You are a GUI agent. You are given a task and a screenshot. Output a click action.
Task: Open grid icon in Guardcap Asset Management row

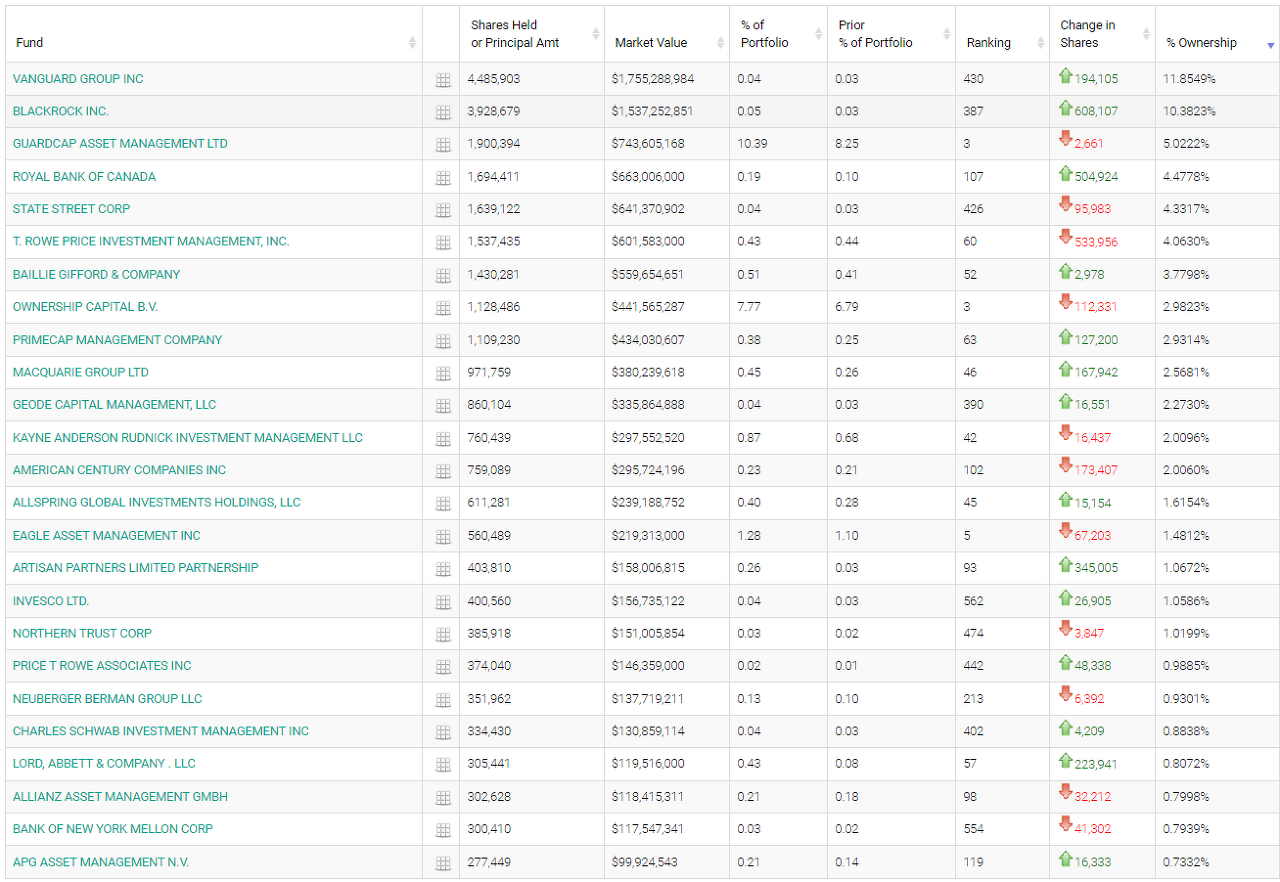443,145
